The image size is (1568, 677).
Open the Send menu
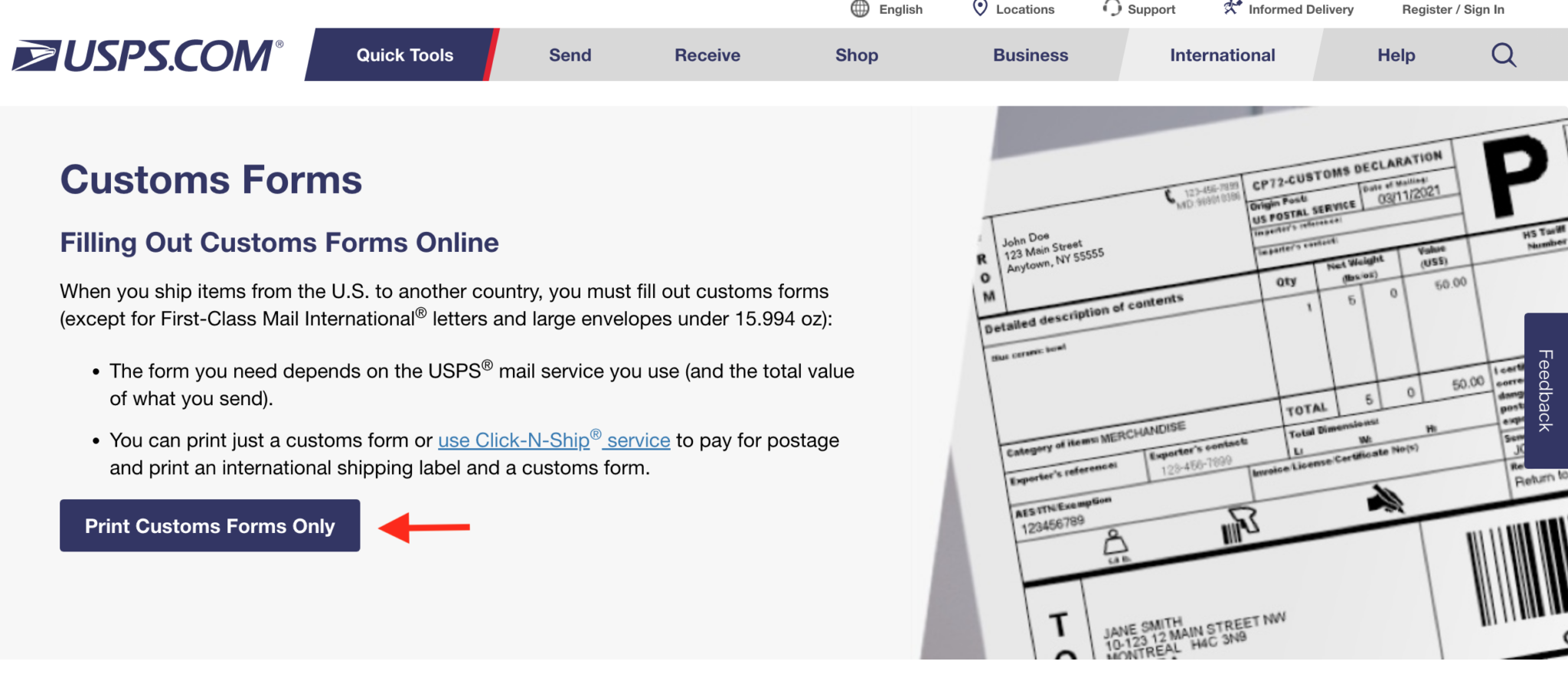tap(570, 55)
